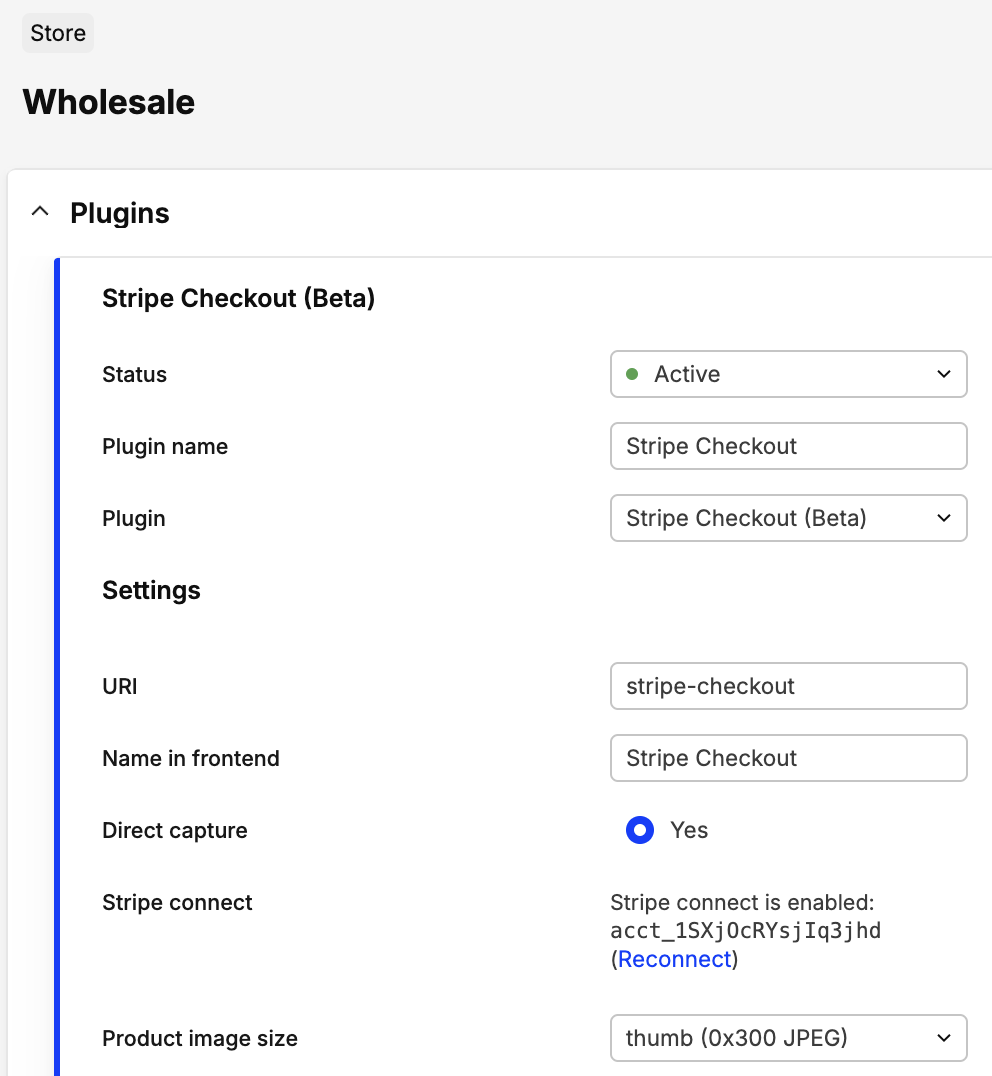Image resolution: width=992 pixels, height=1076 pixels.
Task: Edit the Name in frontend field
Action: tap(788, 758)
